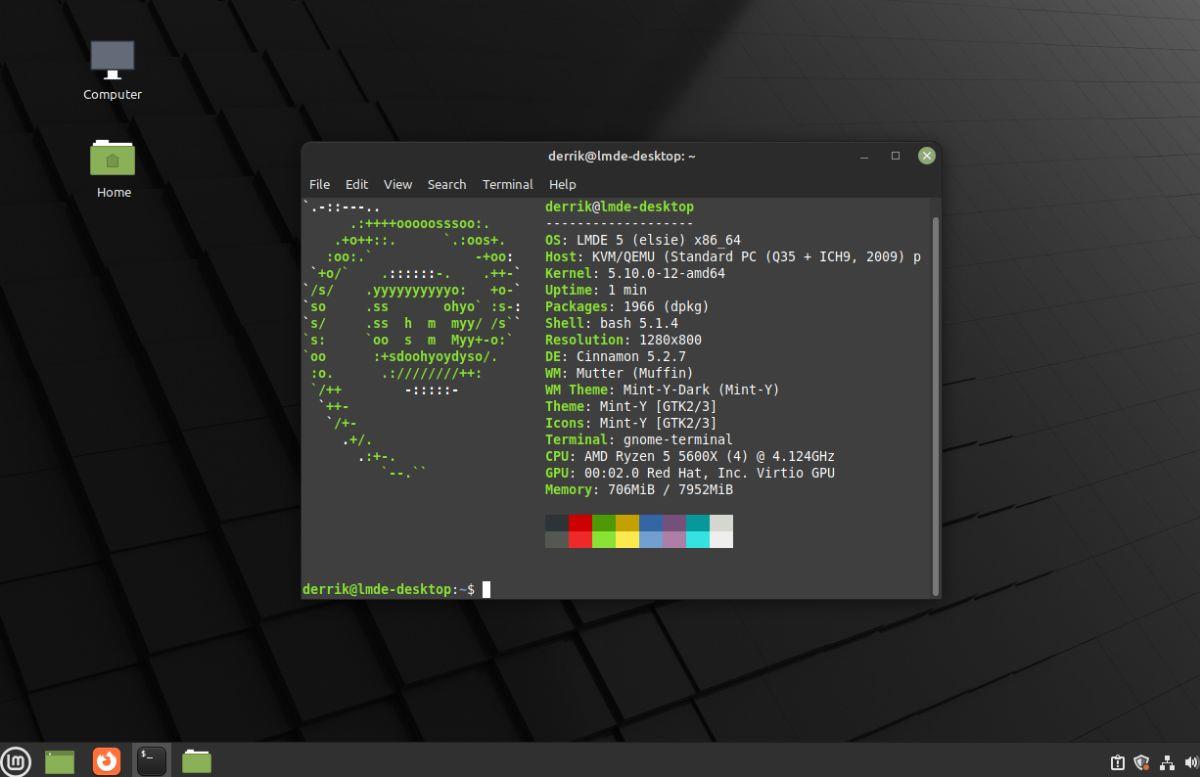1200x777 pixels.
Task: Open the Computer icon on the desktop
Action: coord(112,60)
